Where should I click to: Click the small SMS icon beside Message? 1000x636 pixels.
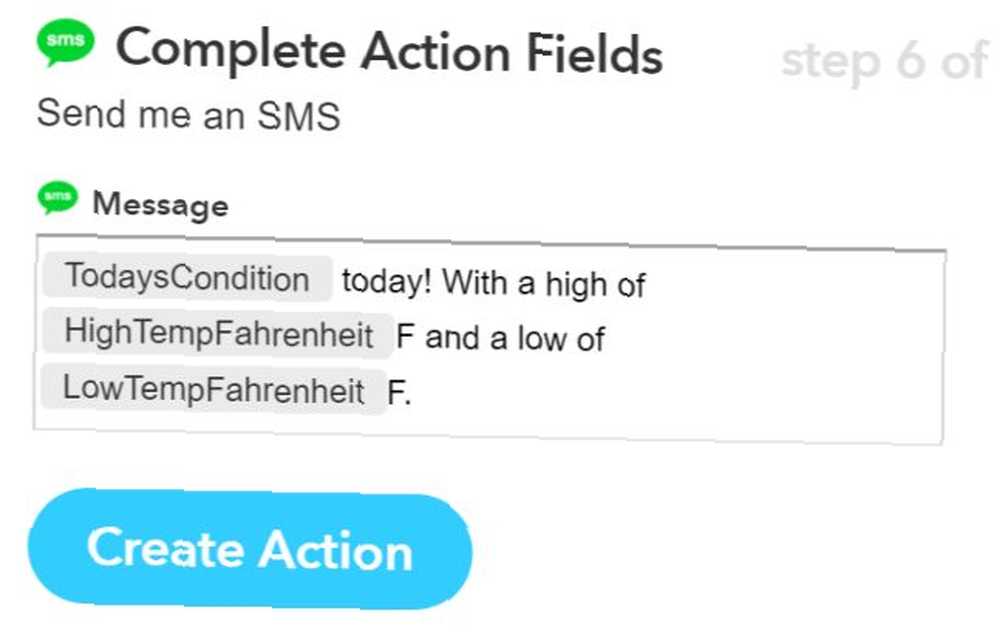click(57, 198)
